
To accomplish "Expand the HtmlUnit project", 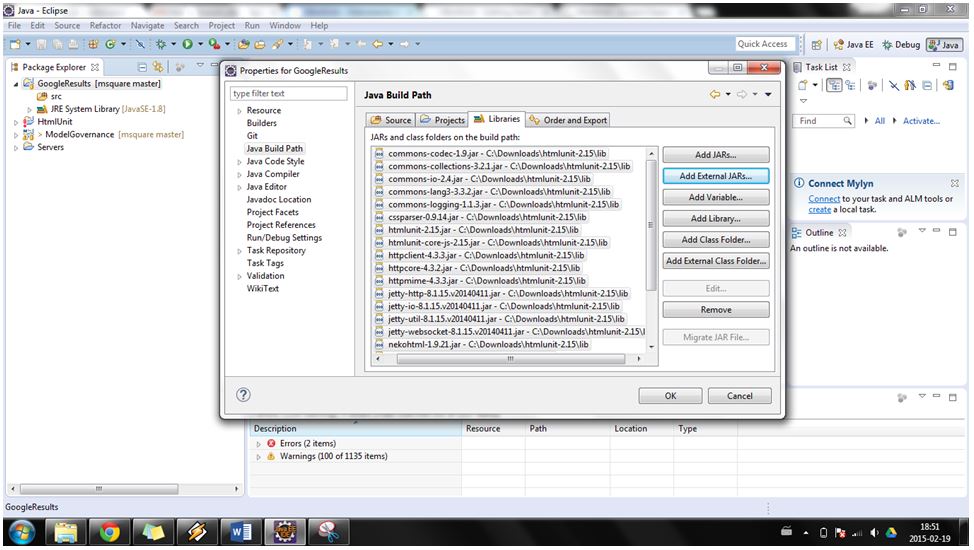I will click(x=16, y=122).
